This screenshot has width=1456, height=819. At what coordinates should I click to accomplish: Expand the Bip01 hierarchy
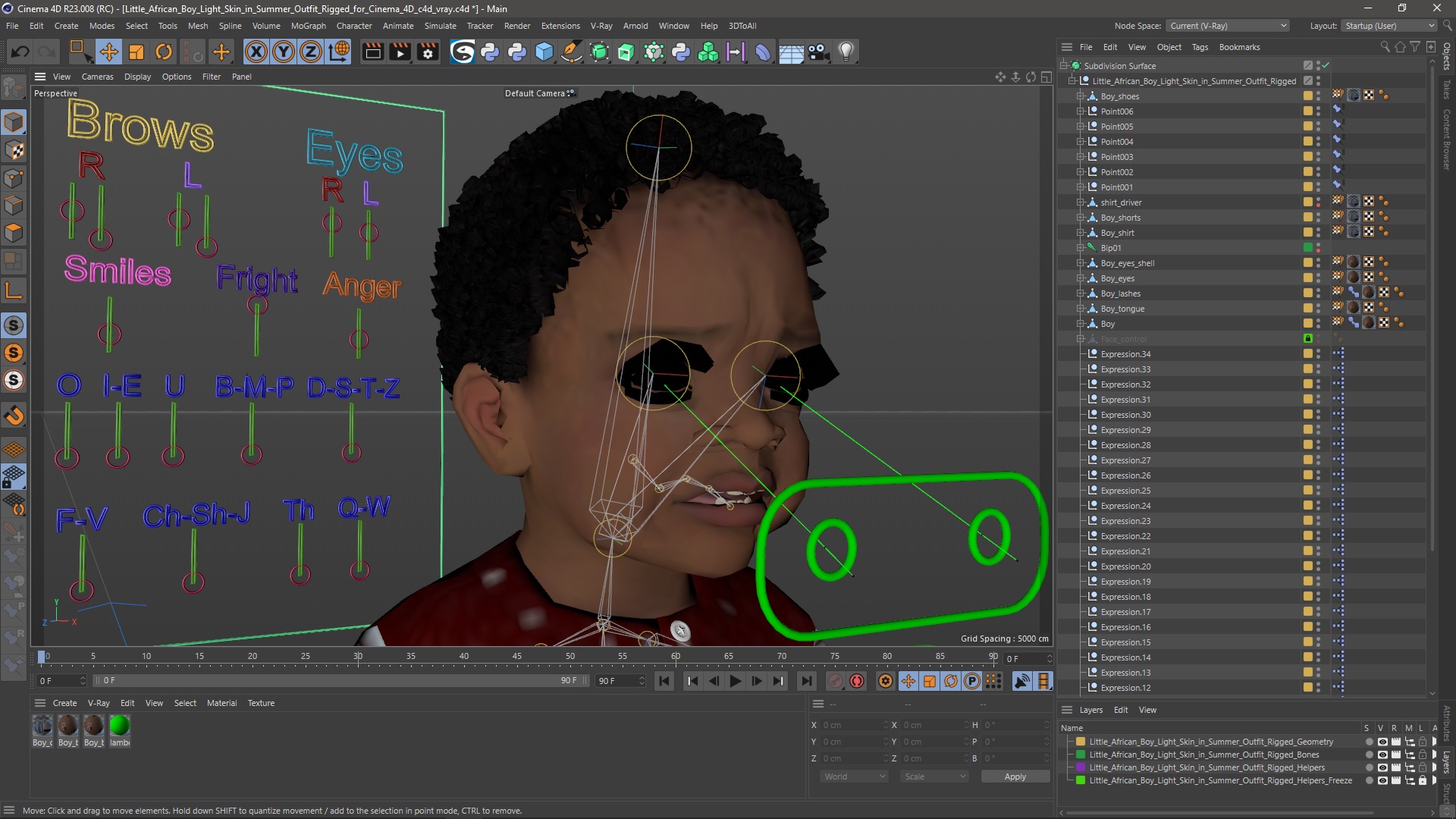(1081, 248)
